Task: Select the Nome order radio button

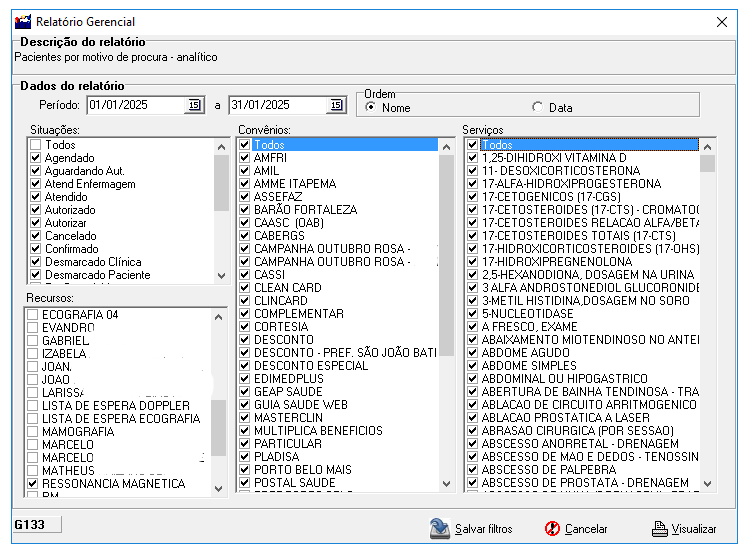Action: 372,108
